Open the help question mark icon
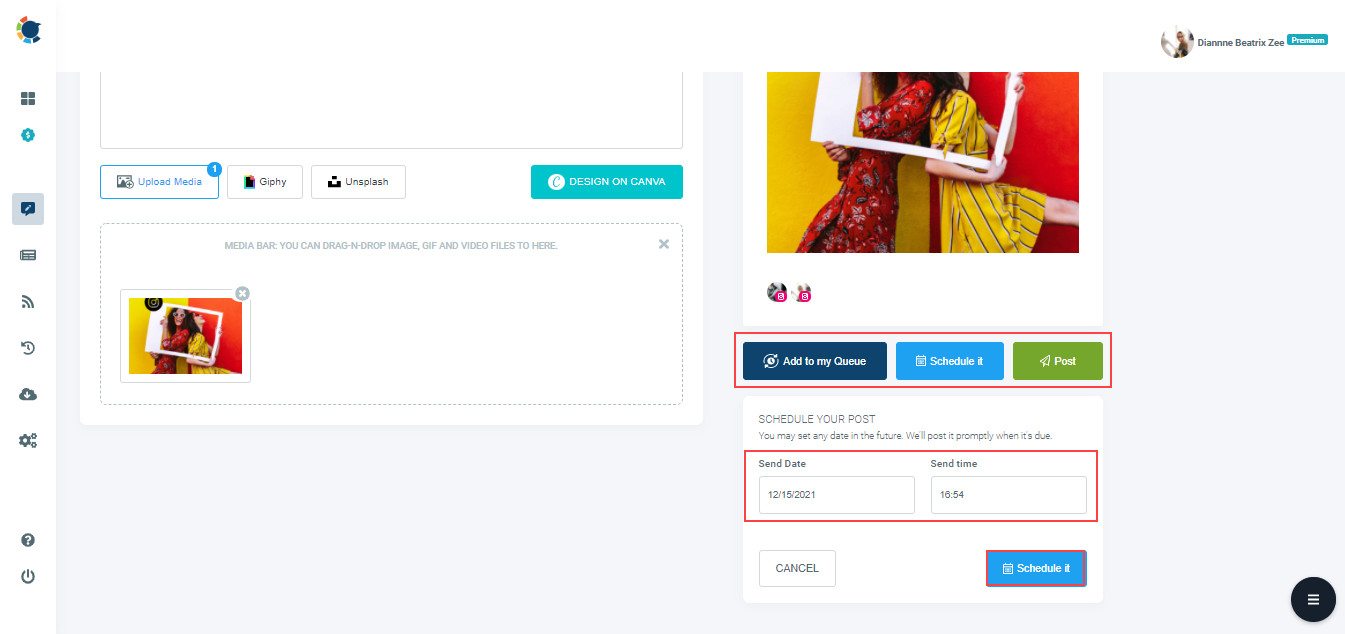The height and width of the screenshot is (634, 1345). (28, 540)
